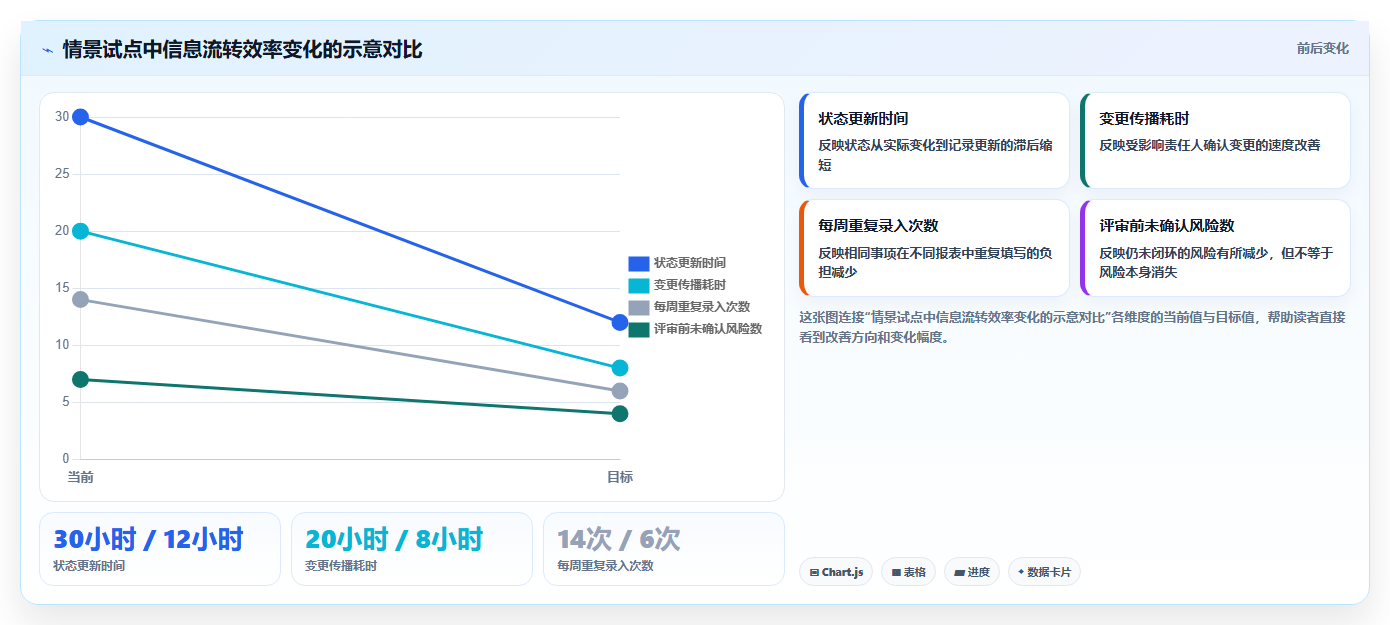
Task: Click y-axis tick label 25
Action: tap(62, 174)
